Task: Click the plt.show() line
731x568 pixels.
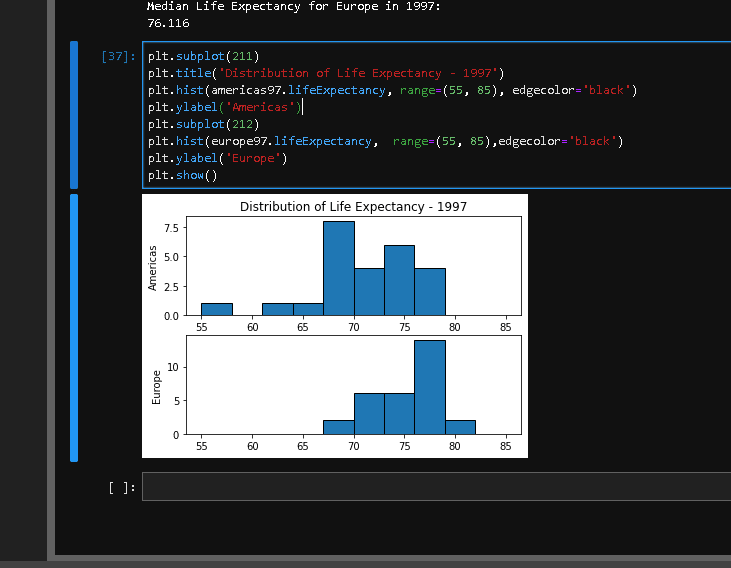Action: tap(182, 175)
